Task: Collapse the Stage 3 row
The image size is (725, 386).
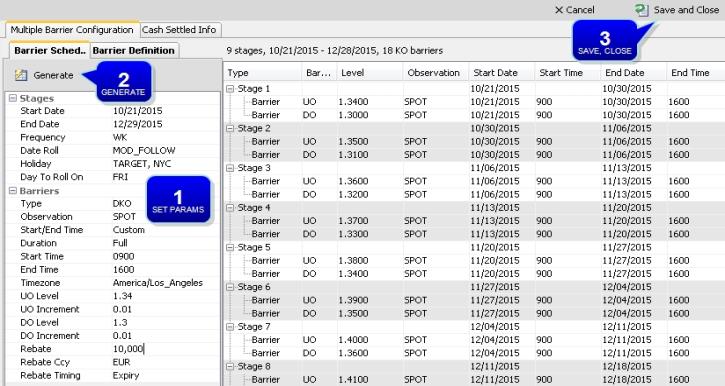Action: 230,168
